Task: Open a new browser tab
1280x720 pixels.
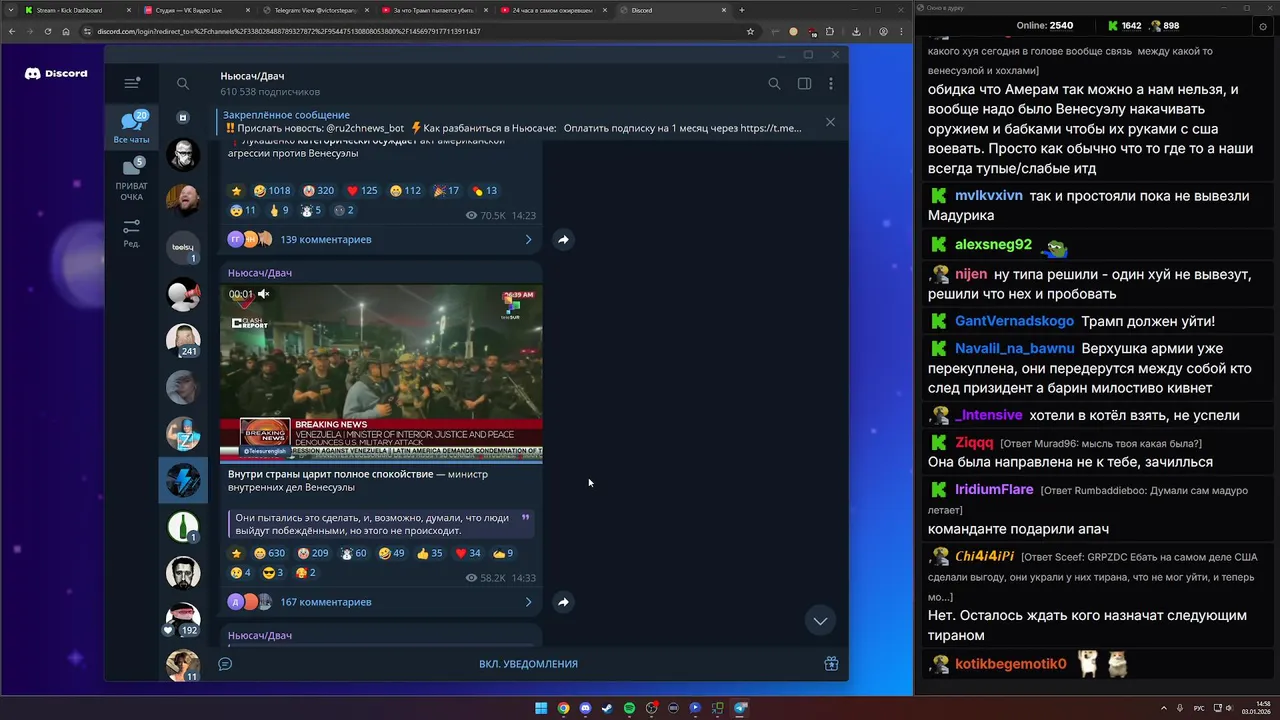Action: pyautogui.click(x=741, y=10)
